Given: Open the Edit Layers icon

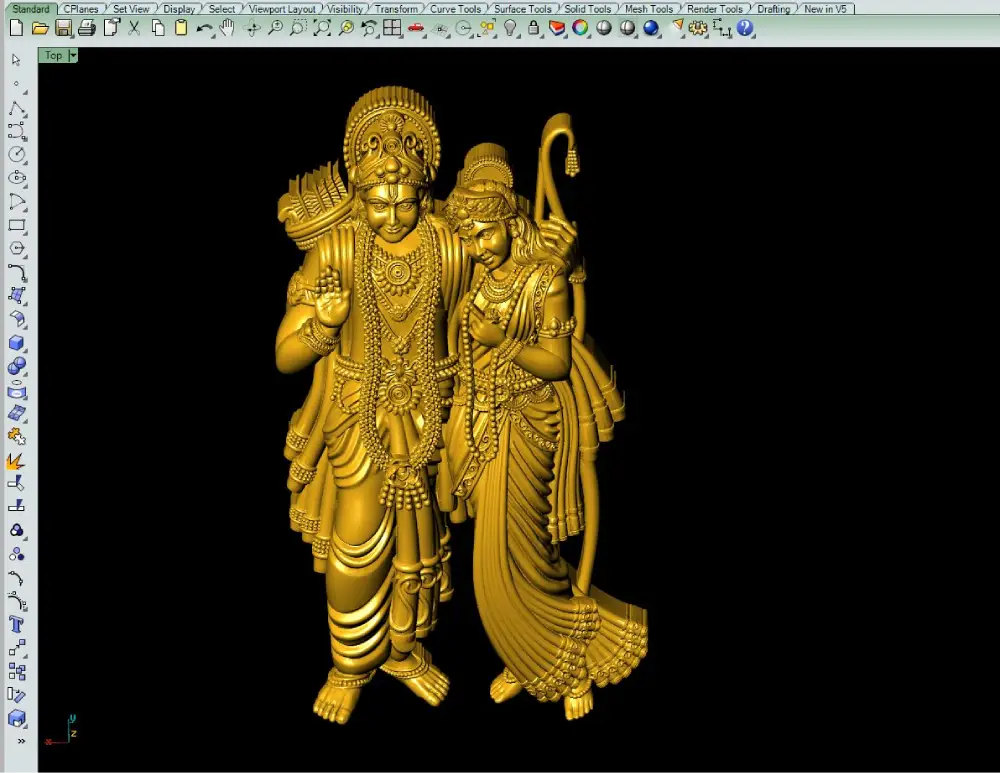Looking at the screenshot, I should click(557, 28).
